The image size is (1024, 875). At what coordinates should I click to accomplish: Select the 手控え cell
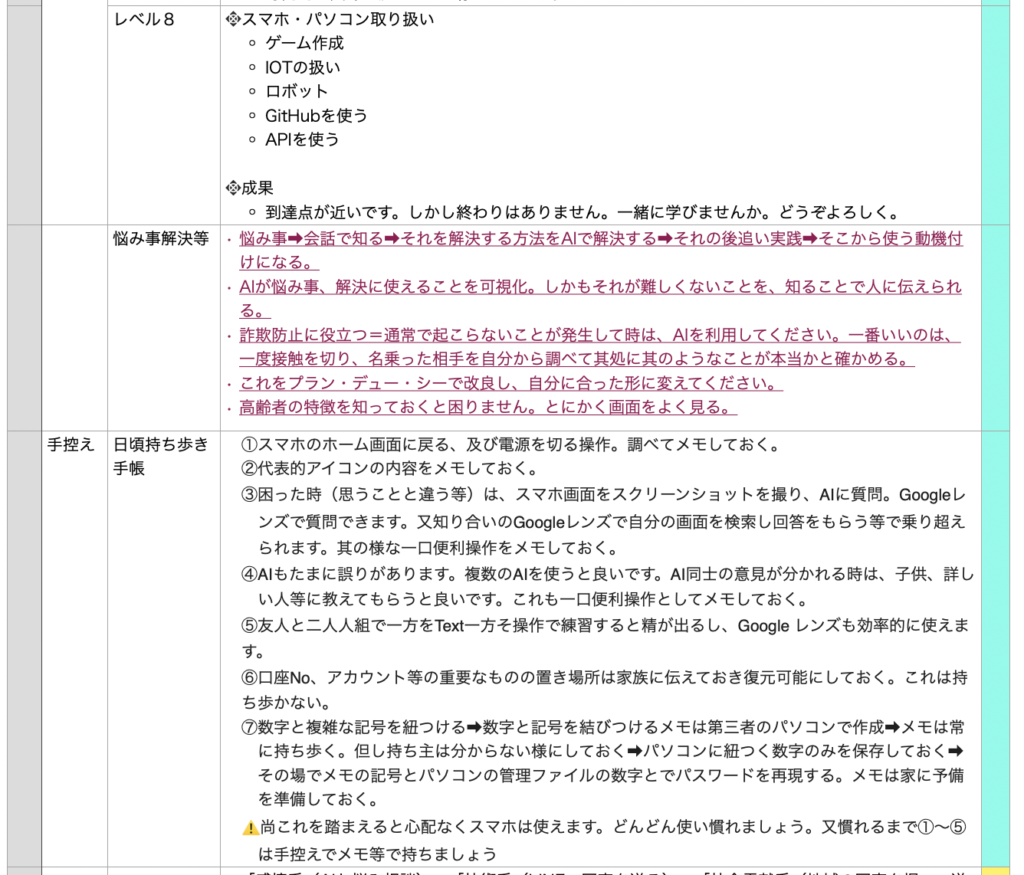71,445
